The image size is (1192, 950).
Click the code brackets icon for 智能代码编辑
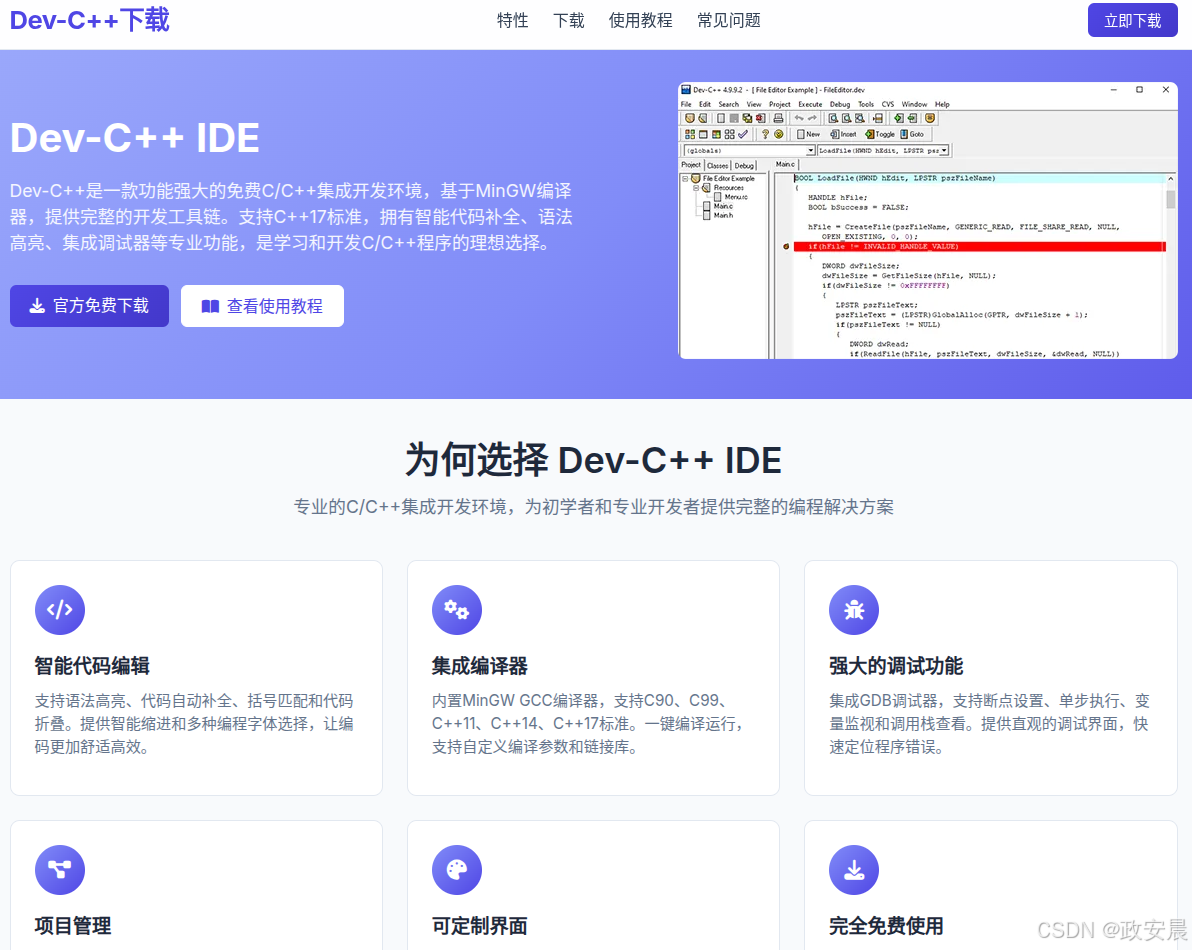point(60,610)
